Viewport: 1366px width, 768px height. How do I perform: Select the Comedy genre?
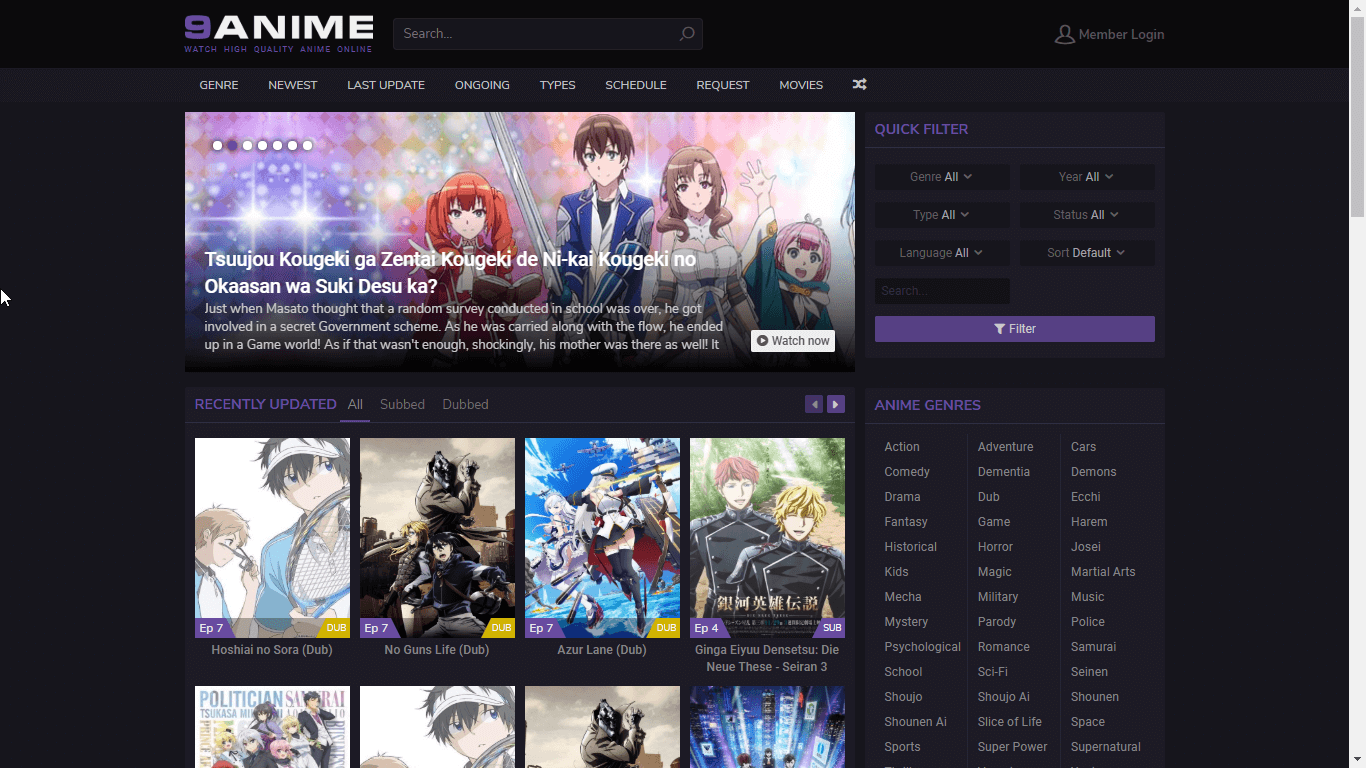pyautogui.click(x=907, y=472)
